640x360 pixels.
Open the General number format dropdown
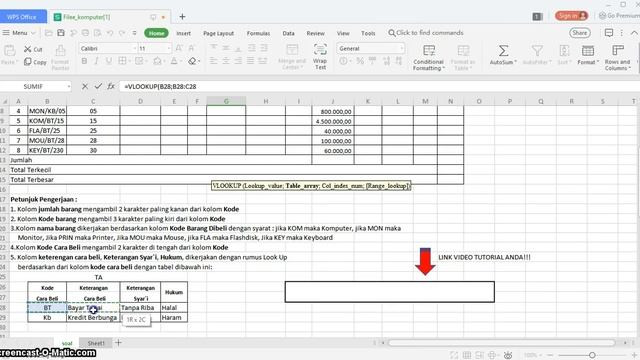(x=402, y=49)
